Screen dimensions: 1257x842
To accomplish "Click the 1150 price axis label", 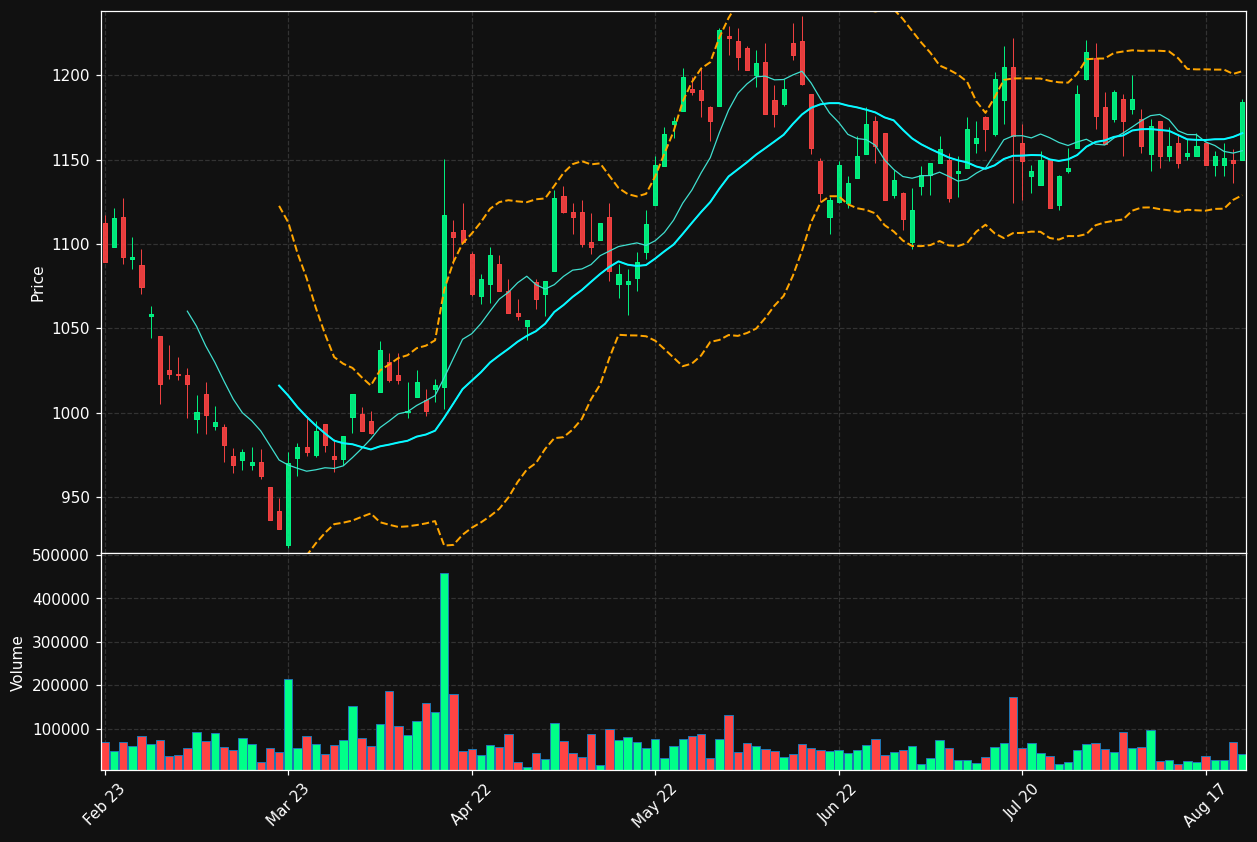I will (x=71, y=161).
